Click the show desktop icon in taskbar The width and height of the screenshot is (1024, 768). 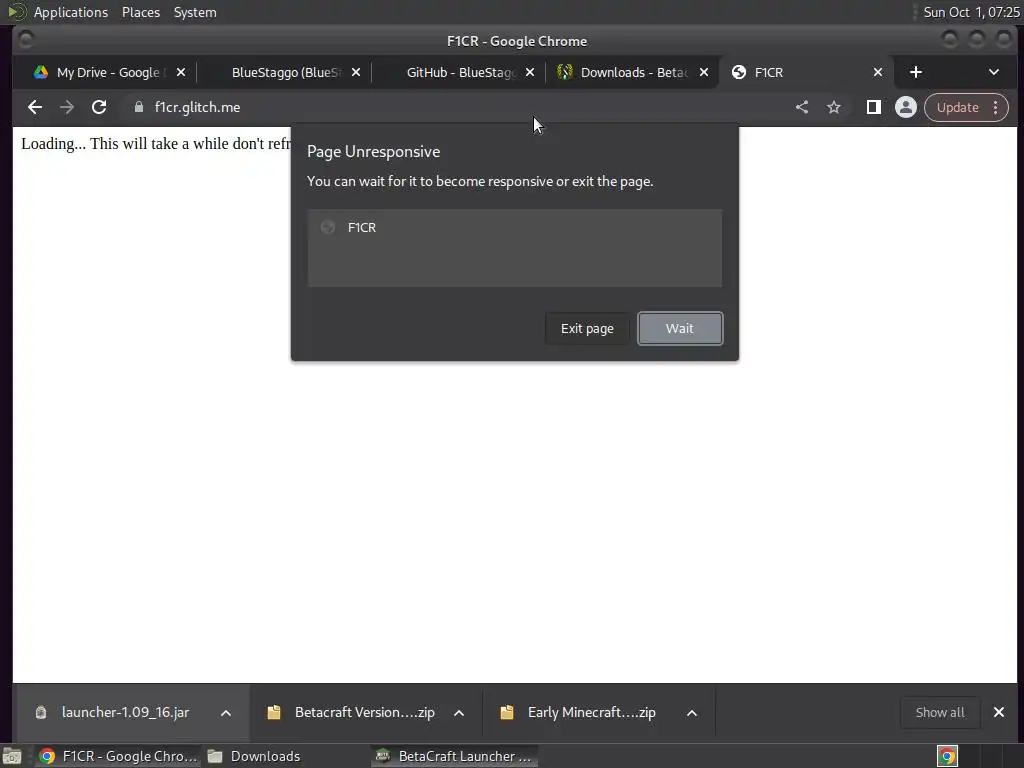point(12,756)
